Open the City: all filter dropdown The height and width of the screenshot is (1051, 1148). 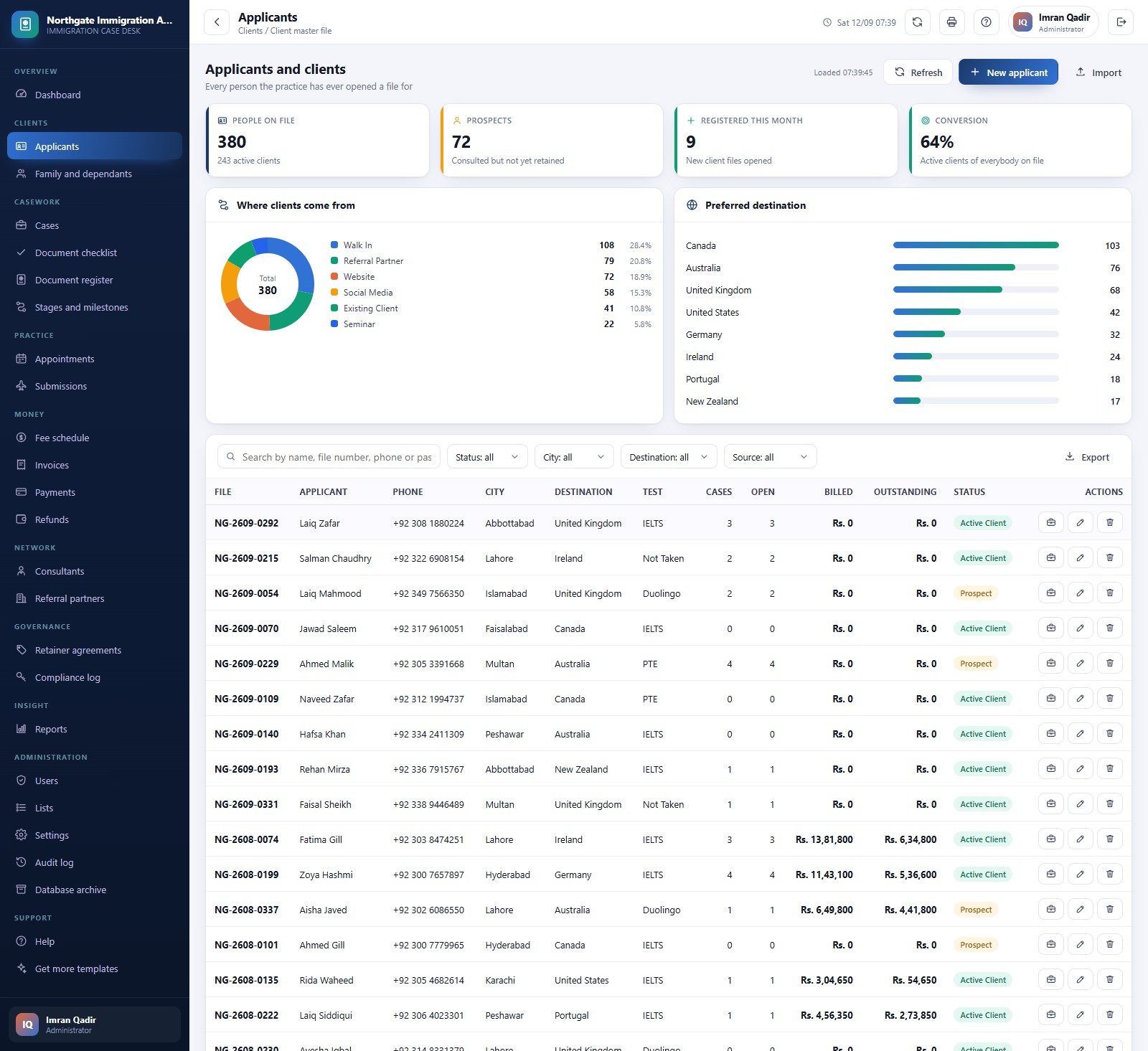(x=574, y=457)
